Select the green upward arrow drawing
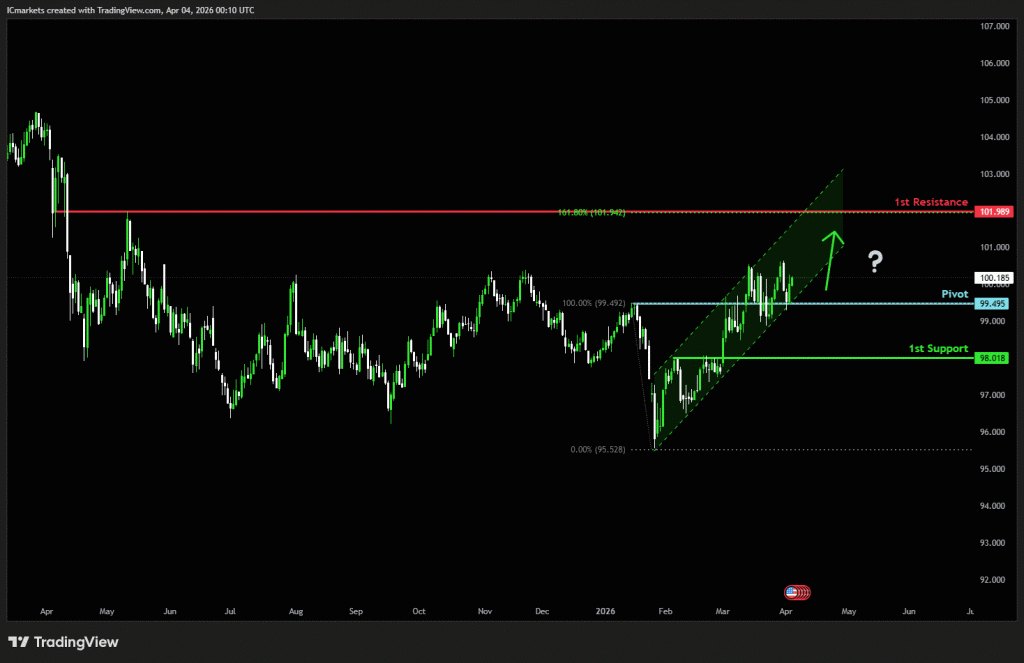 (x=831, y=260)
